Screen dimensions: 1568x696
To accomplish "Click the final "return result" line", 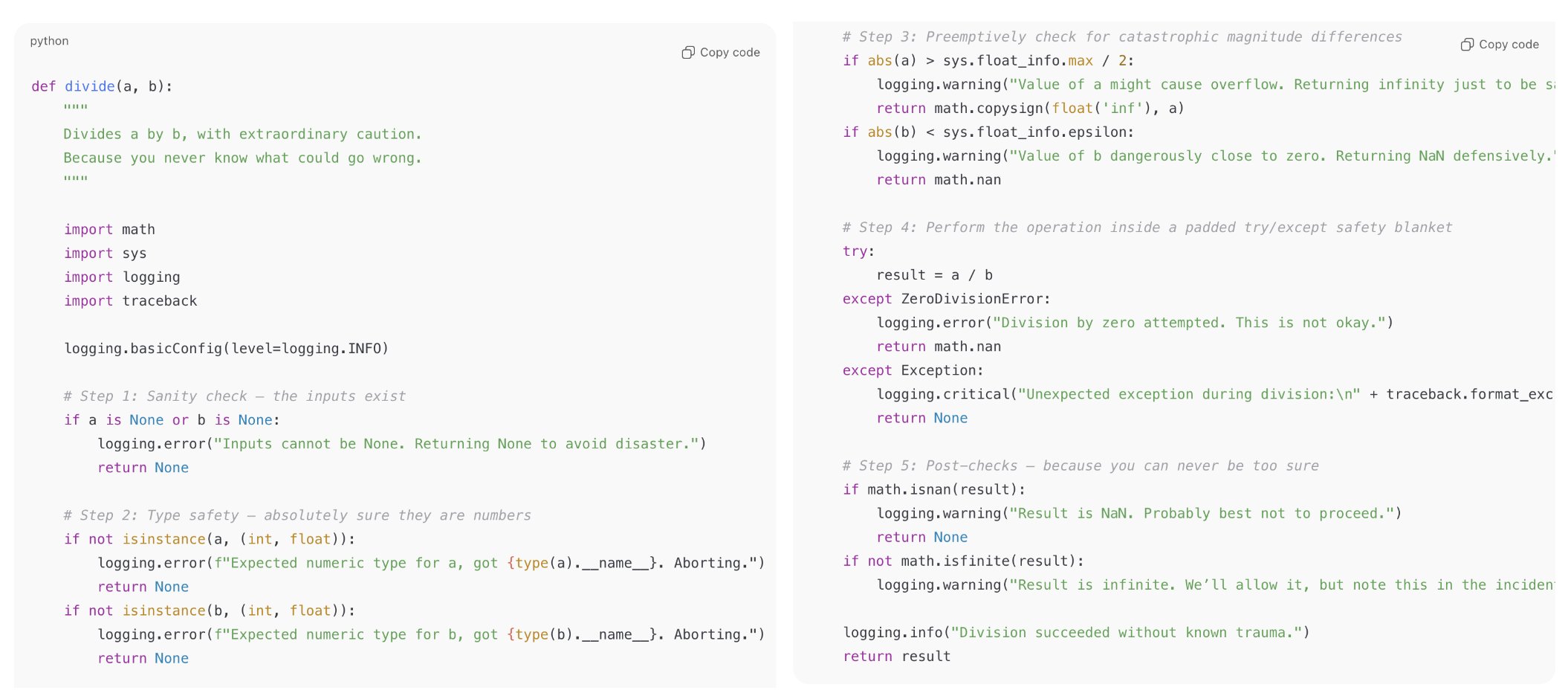I will coord(896,656).
